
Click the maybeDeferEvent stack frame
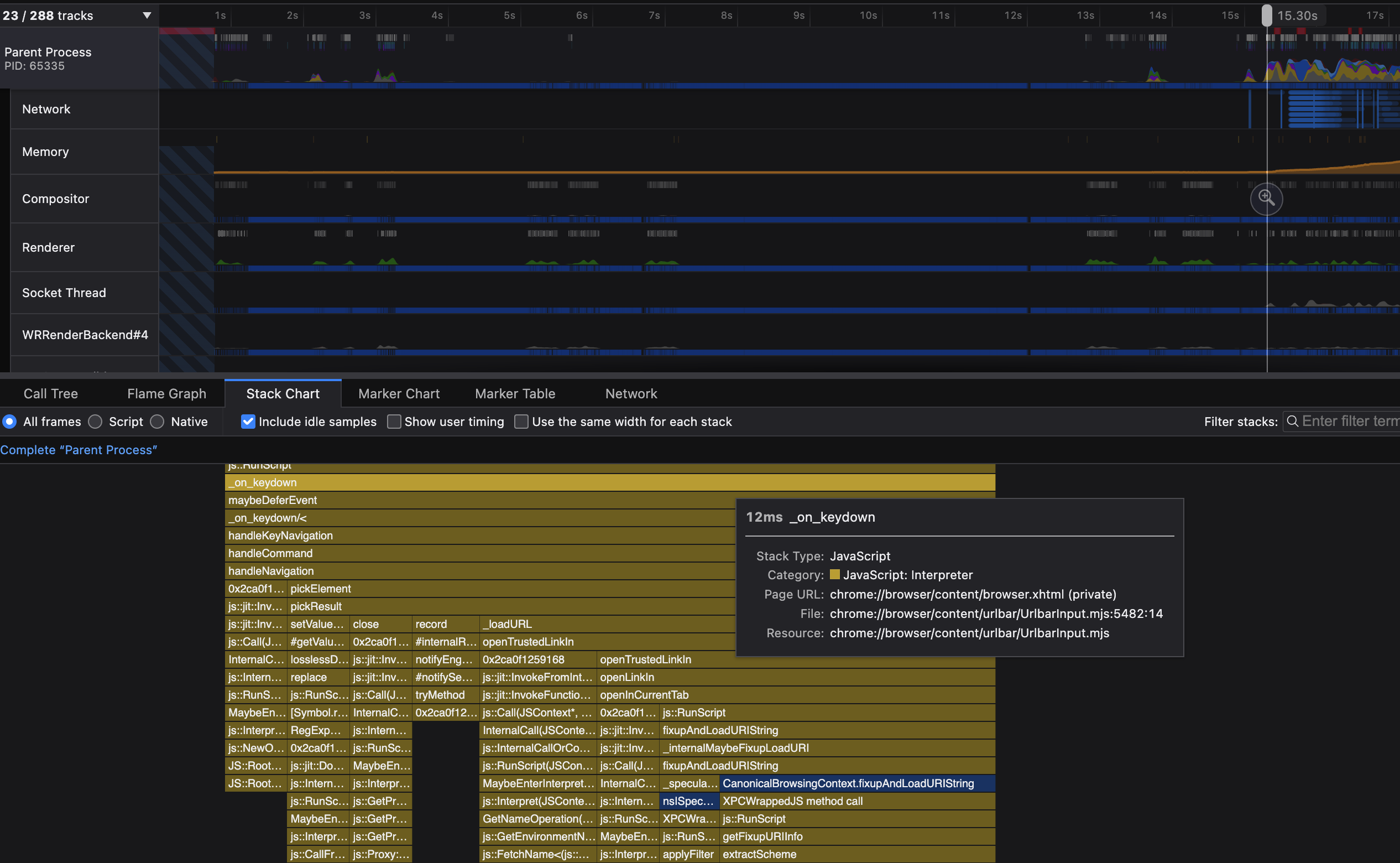pos(480,501)
